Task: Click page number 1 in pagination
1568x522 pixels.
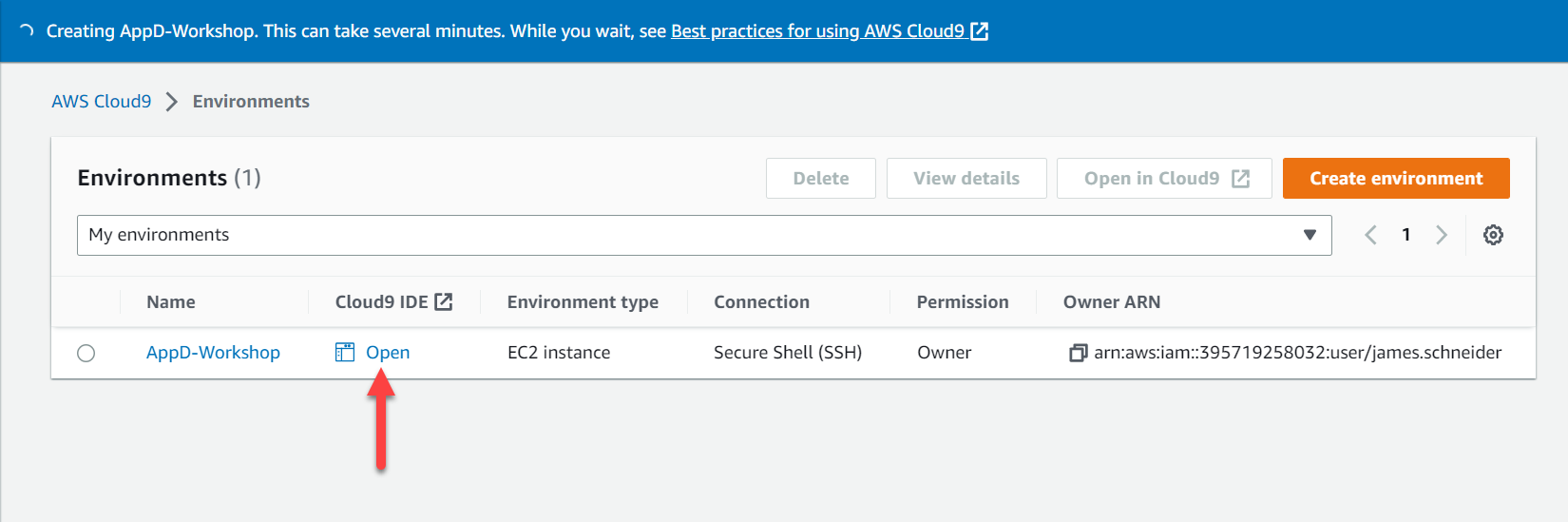Action: [x=1406, y=235]
